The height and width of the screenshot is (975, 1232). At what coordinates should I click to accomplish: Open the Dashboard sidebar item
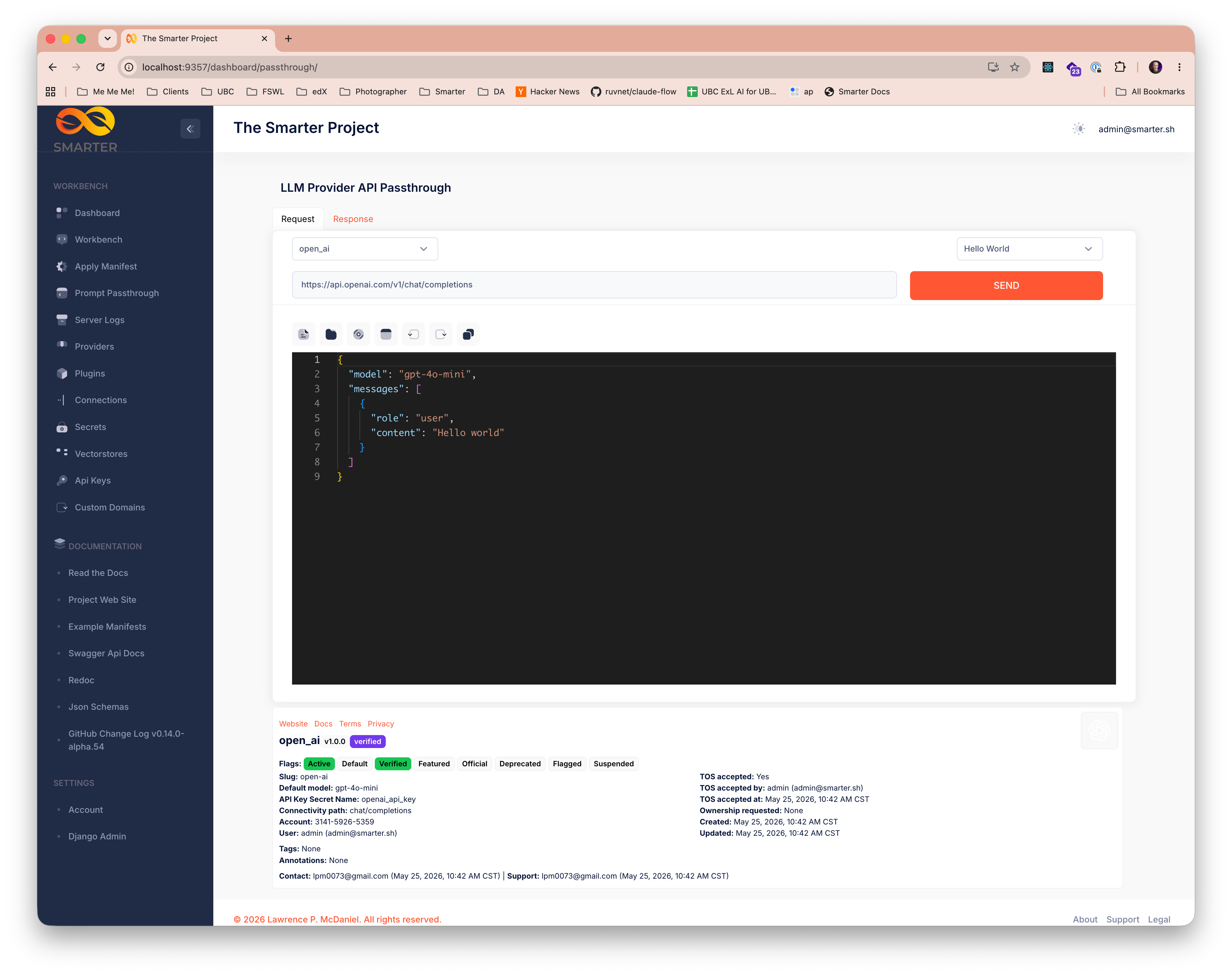click(97, 213)
